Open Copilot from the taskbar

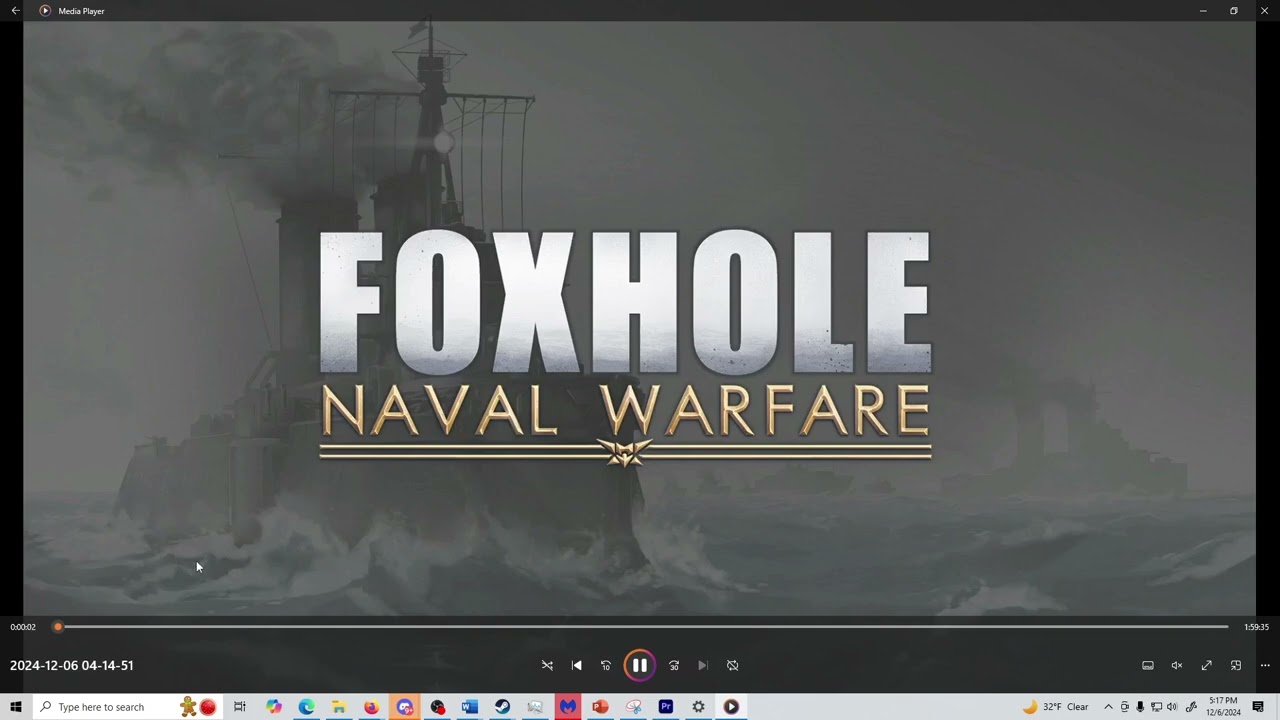[274, 707]
